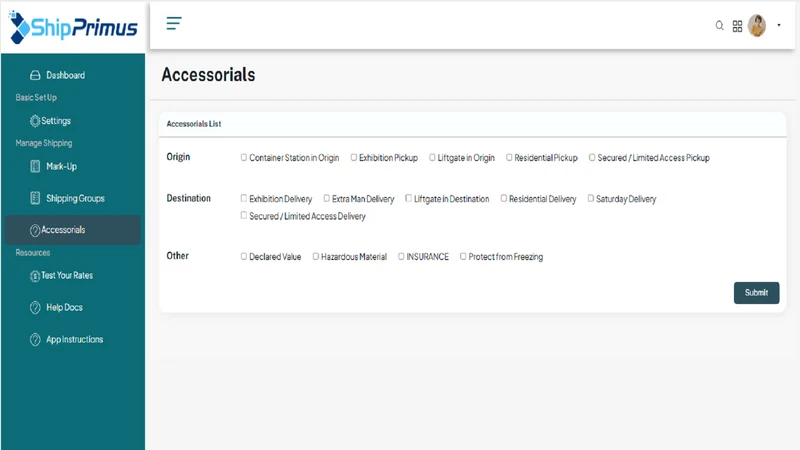Toggle the hamburger sidebar menu icon
Image resolution: width=800 pixels, height=450 pixels.
pyautogui.click(x=173, y=23)
